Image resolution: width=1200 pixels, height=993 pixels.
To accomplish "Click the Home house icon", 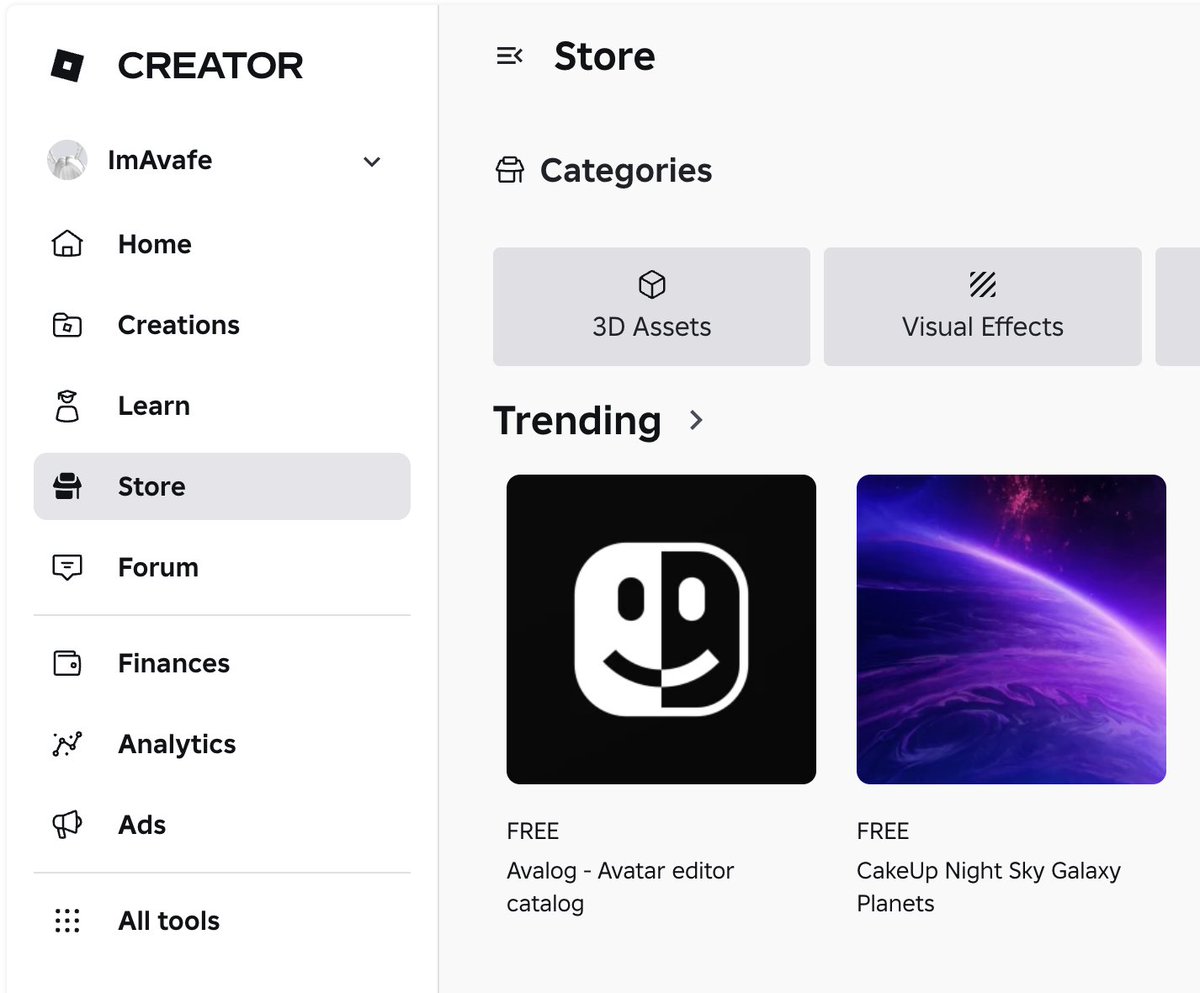I will (67, 244).
